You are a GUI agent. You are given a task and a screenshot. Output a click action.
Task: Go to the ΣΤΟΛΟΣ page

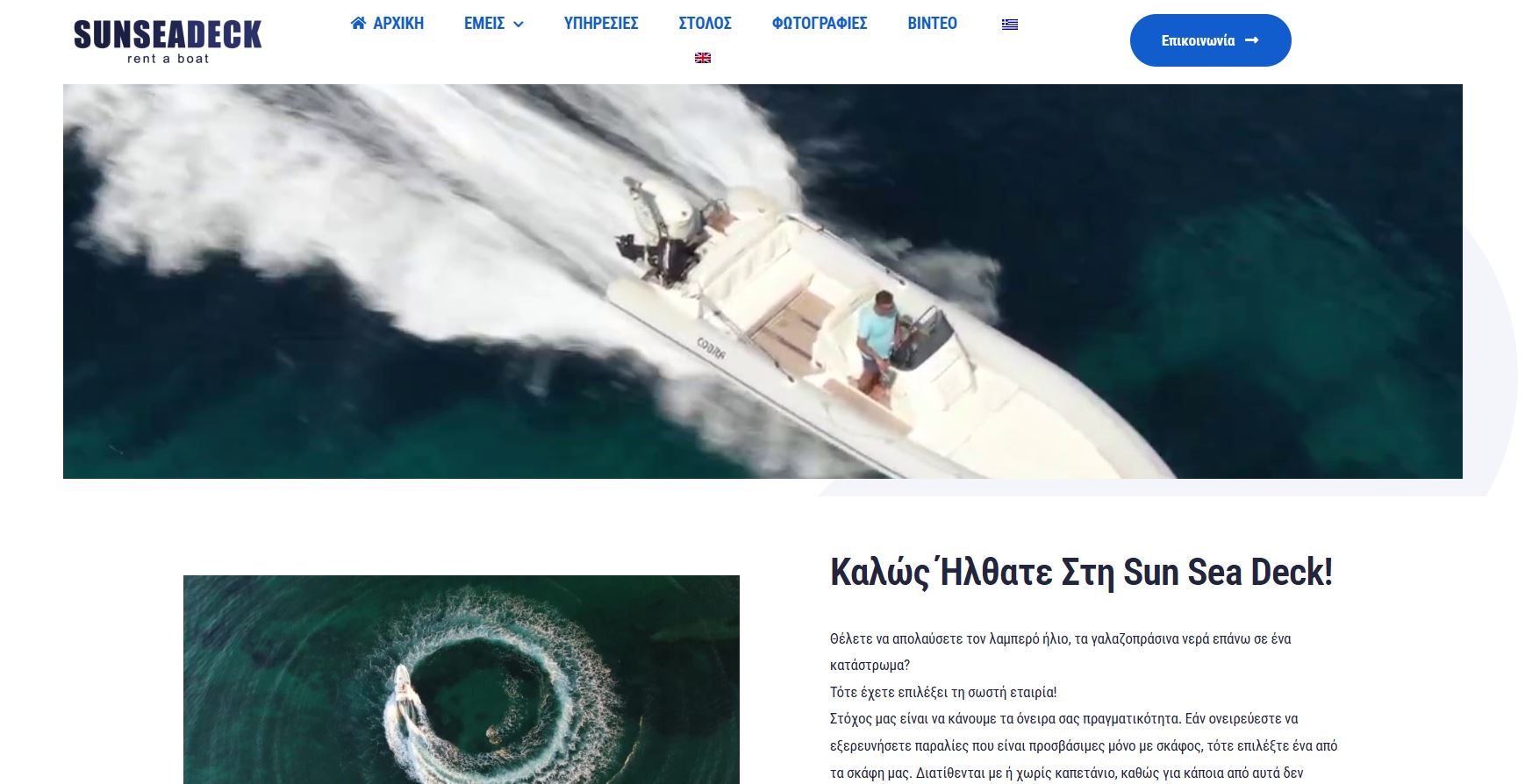[705, 24]
